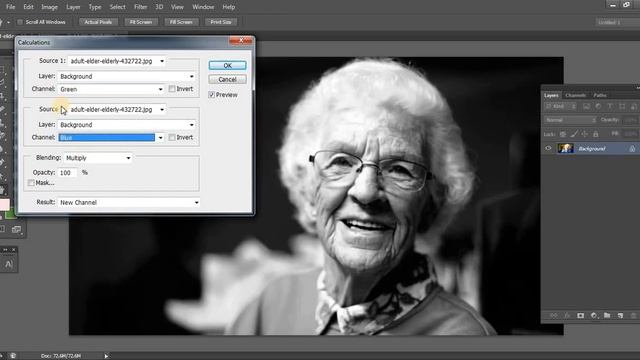Open the Blending mode dropdown showing Multiply
The image size is (640, 360).
tap(98, 158)
